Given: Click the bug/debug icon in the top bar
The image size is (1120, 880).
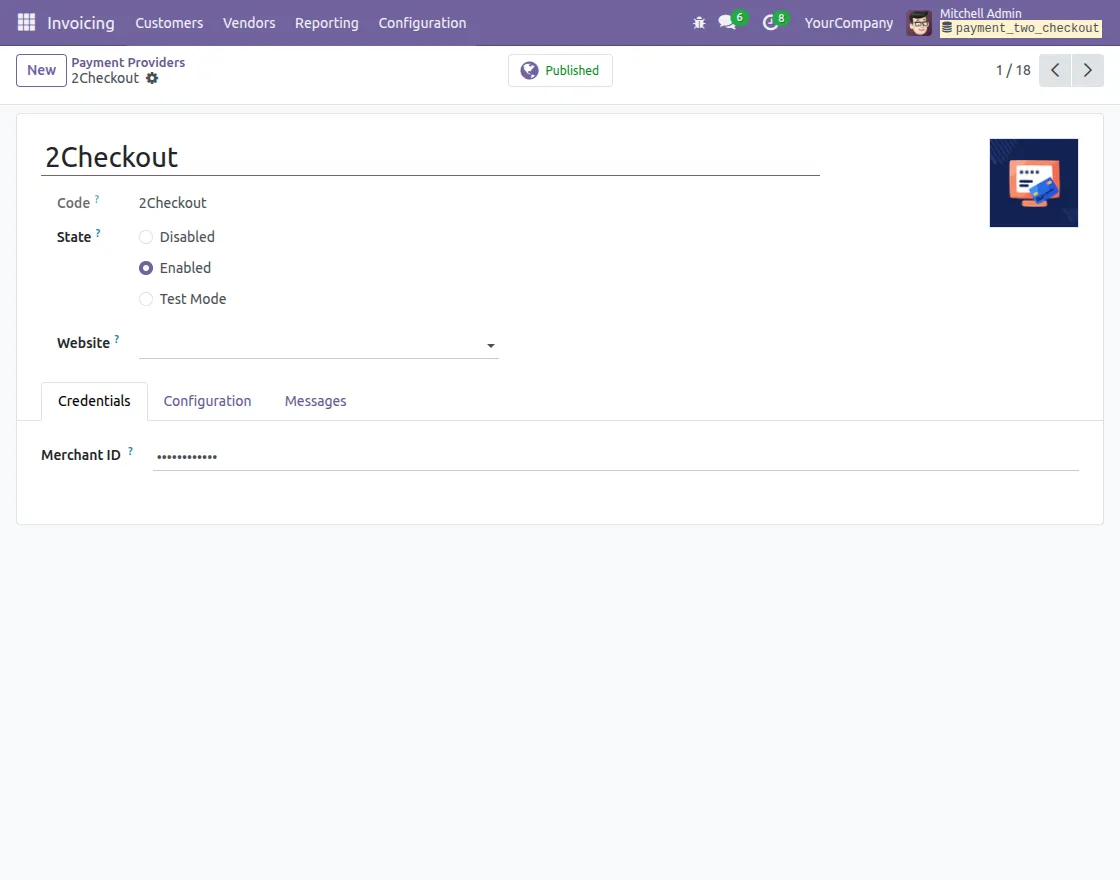Looking at the screenshot, I should click(699, 22).
